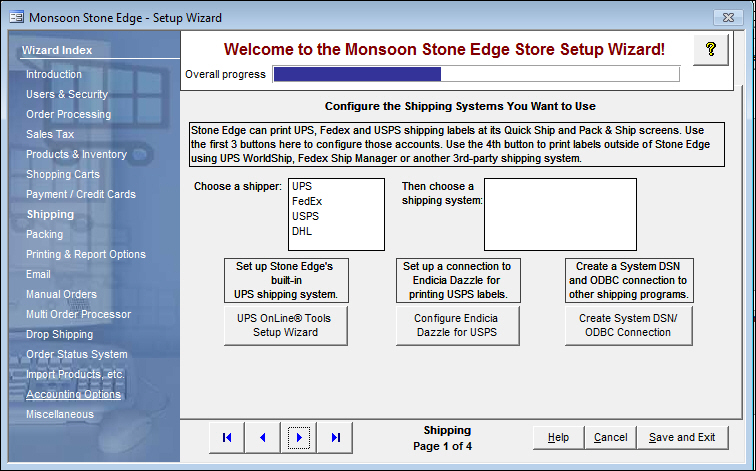Image resolution: width=756 pixels, height=471 pixels.
Task: Click the Cancel button
Action: point(610,437)
